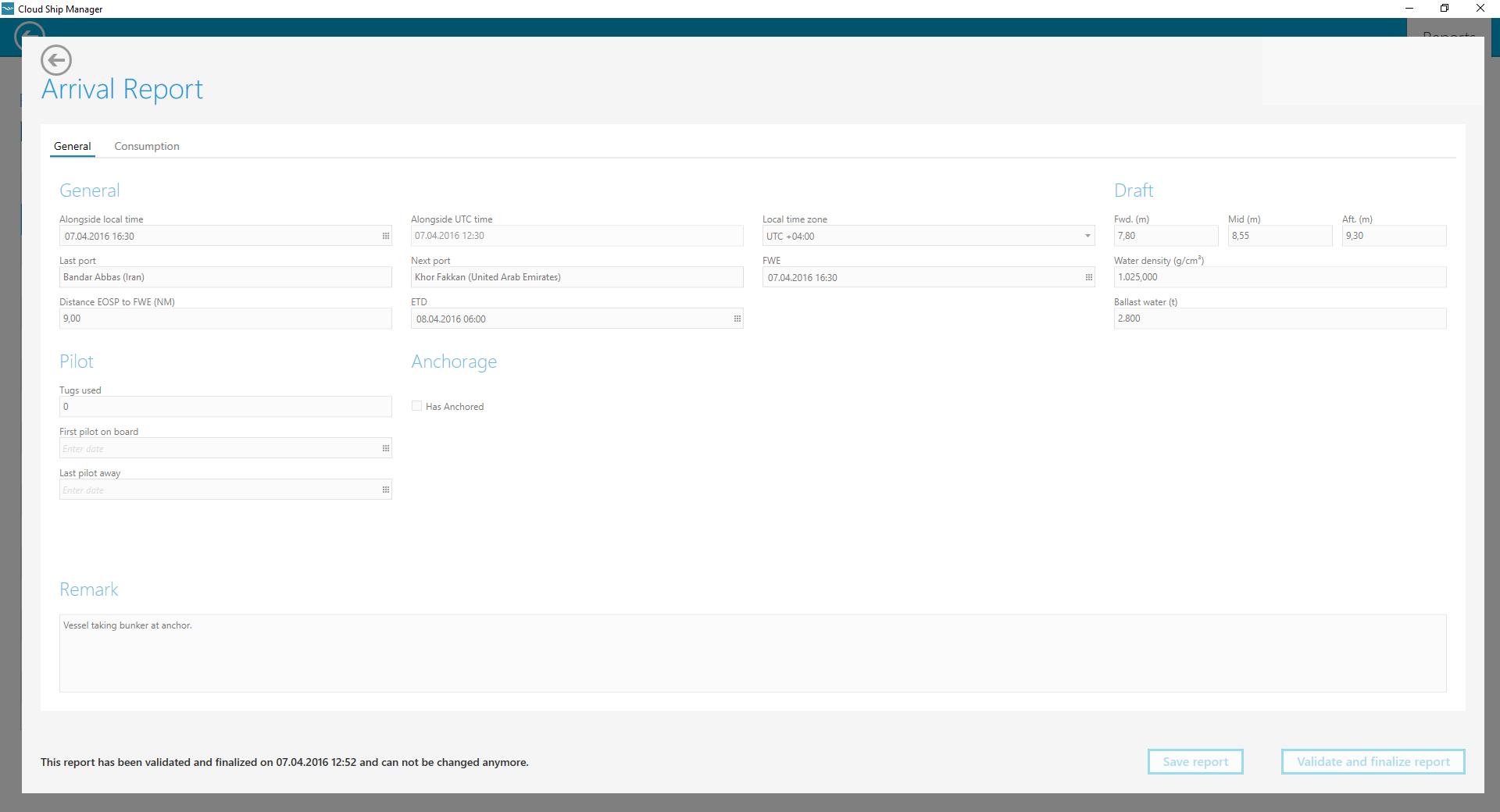
Task: Open First pilot on board date picker
Action: (x=385, y=448)
